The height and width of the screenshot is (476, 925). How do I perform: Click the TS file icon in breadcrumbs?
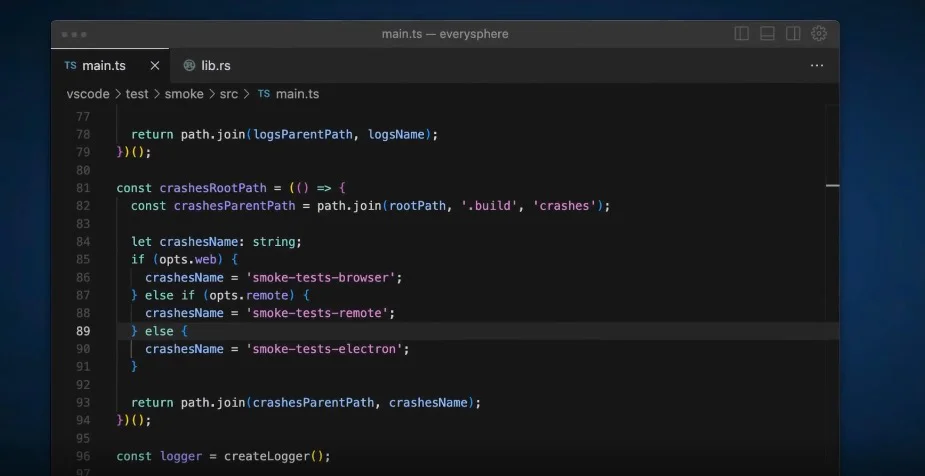[x=263, y=94]
